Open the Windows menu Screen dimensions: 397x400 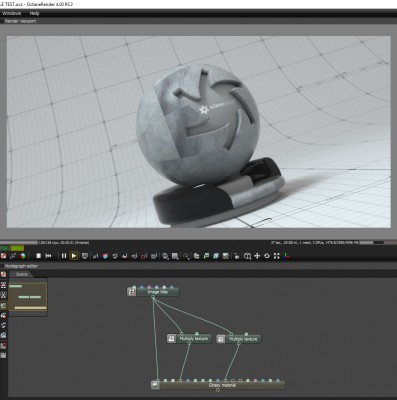pyautogui.click(x=12, y=13)
